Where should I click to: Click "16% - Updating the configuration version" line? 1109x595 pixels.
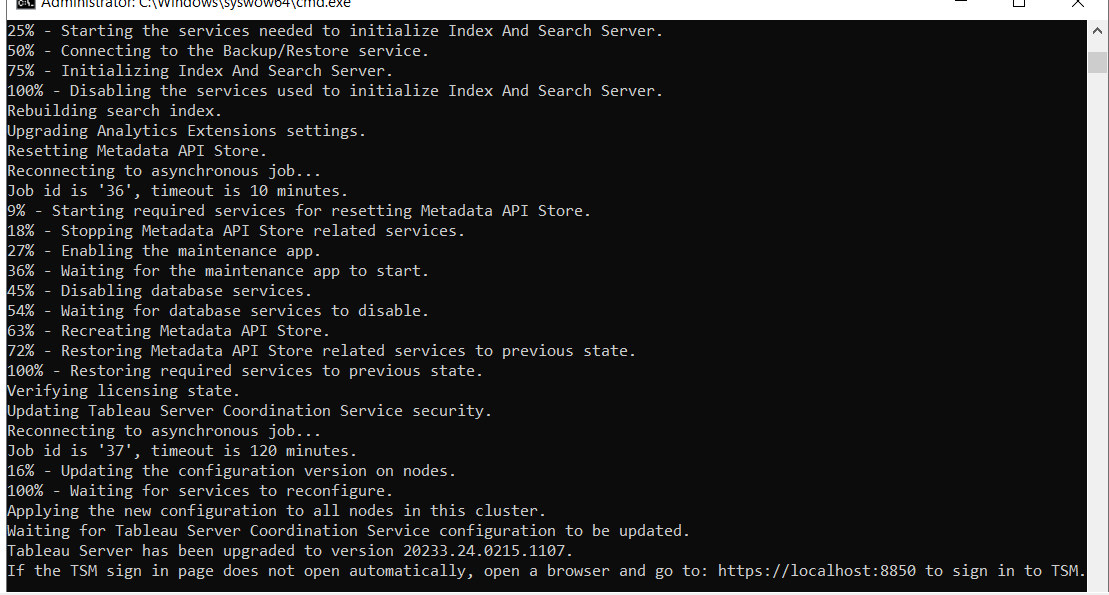pyautogui.click(x=231, y=470)
